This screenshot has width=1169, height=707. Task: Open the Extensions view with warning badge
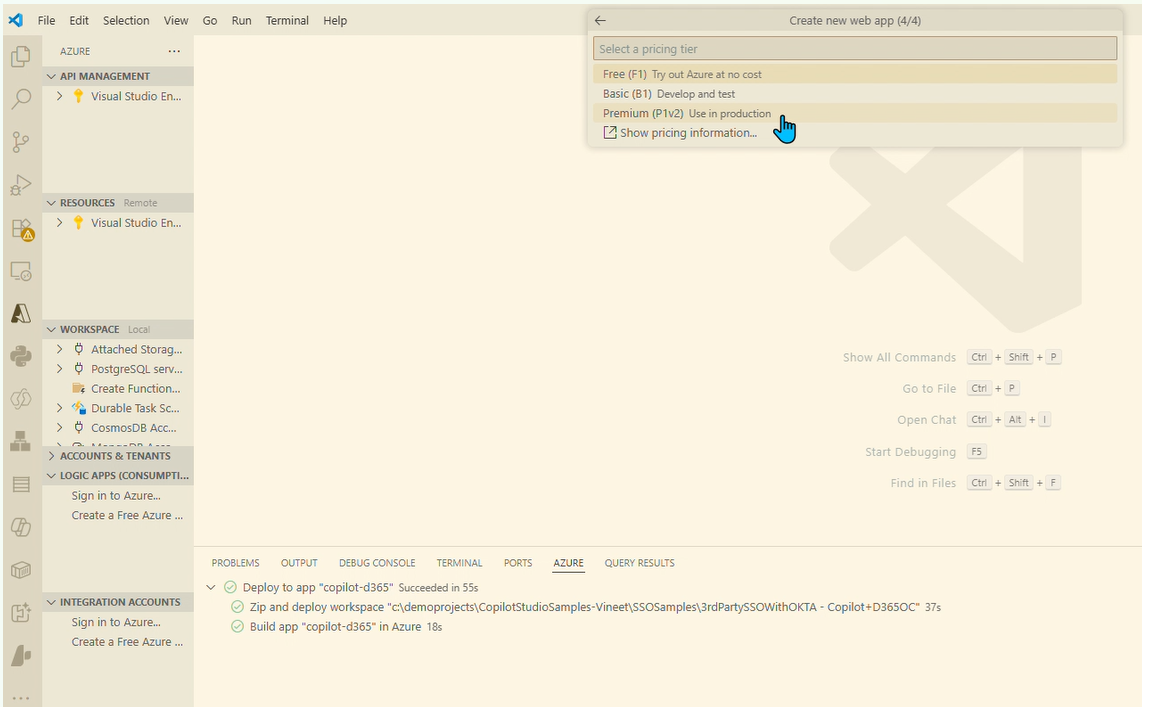[x=20, y=229]
